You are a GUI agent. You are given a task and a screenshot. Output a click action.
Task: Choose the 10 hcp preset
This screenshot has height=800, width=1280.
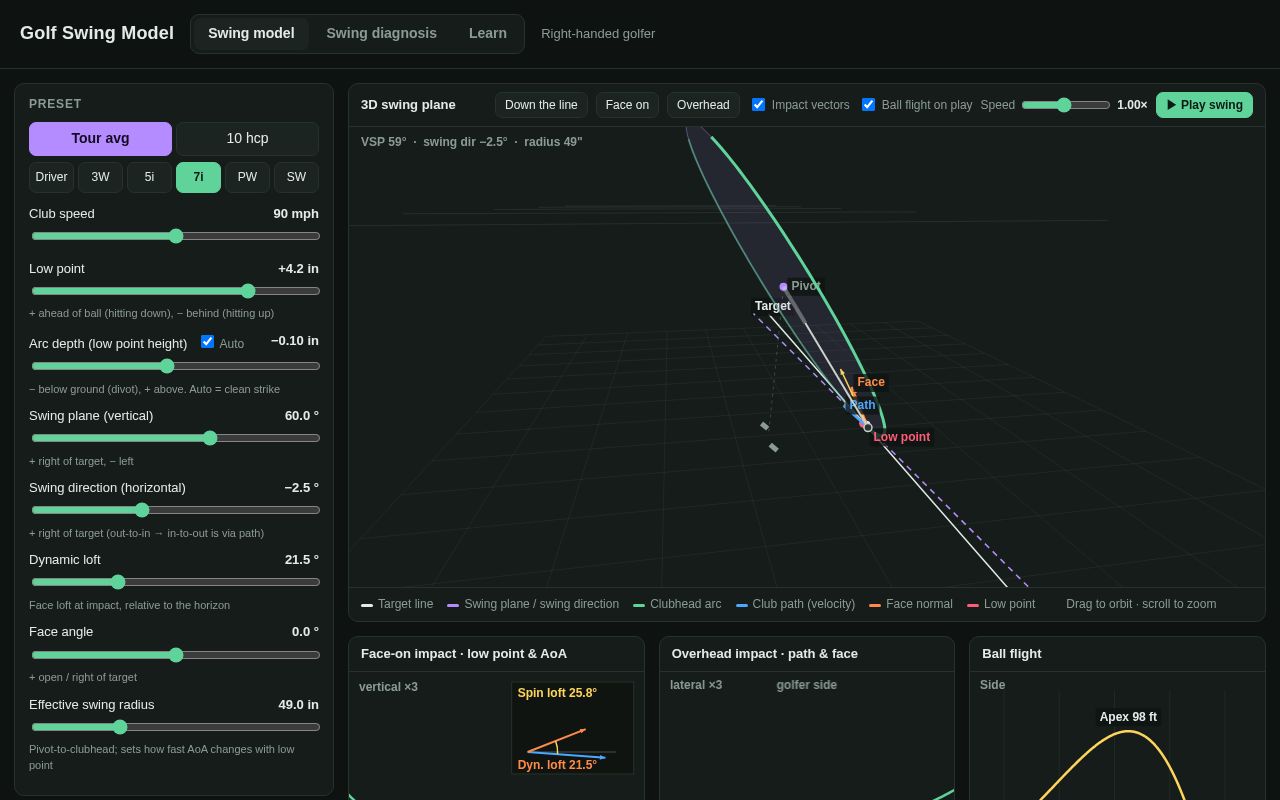(x=247, y=138)
